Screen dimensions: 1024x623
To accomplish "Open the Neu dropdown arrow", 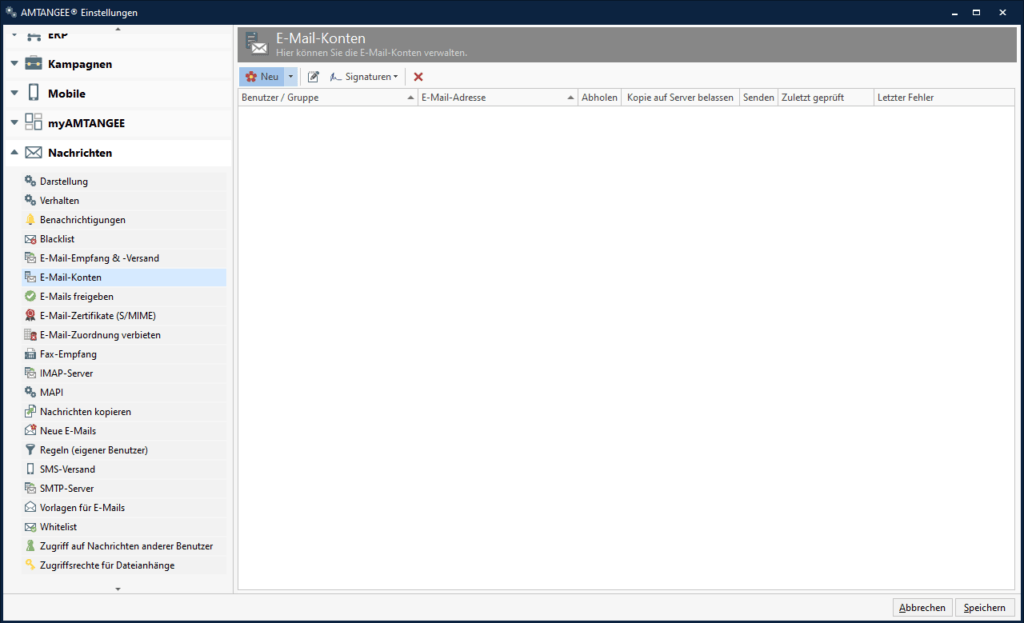I will [x=291, y=76].
